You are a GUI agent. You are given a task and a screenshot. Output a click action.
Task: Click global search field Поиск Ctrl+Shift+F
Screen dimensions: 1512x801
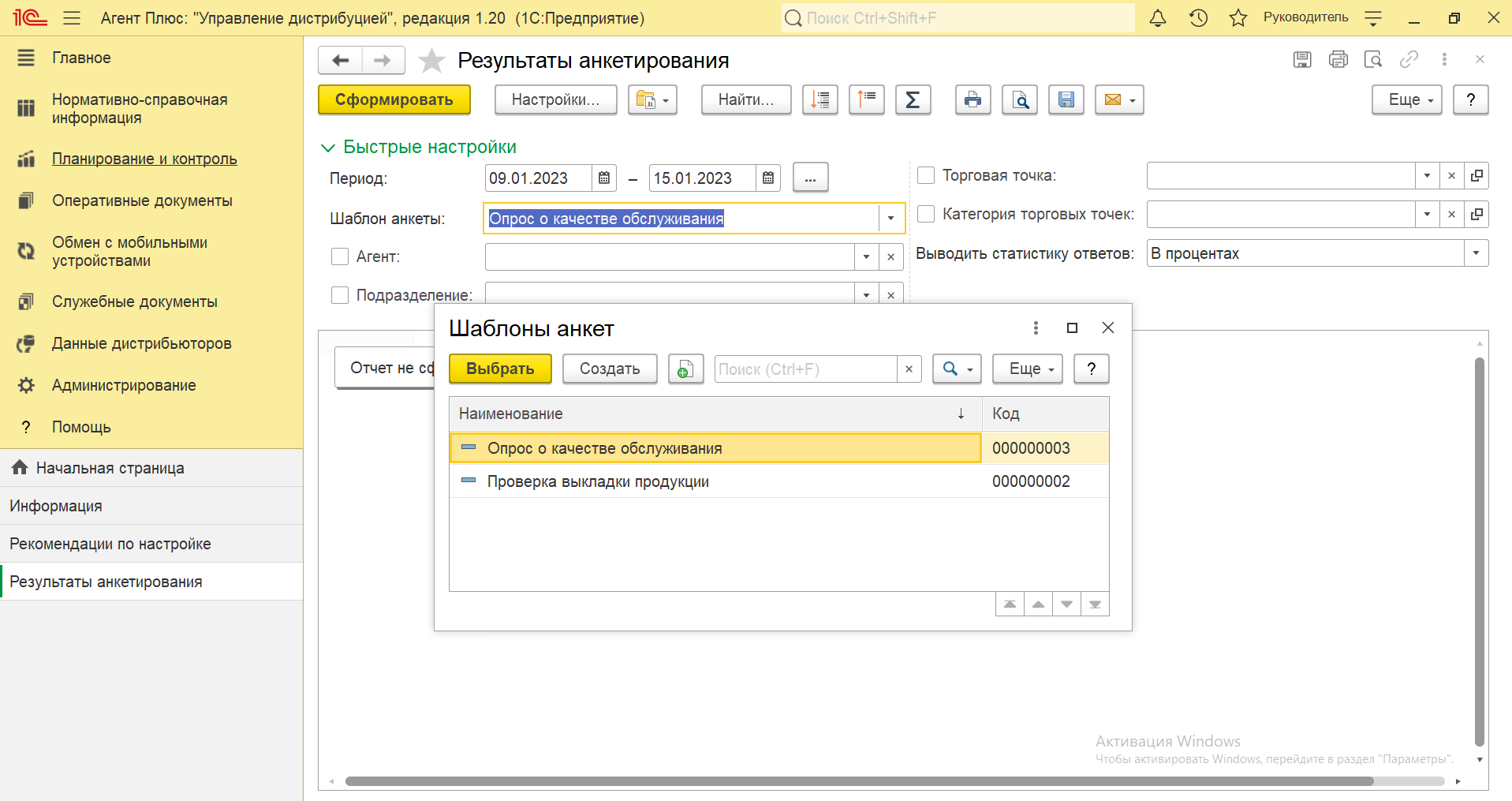pyautogui.click(x=958, y=17)
